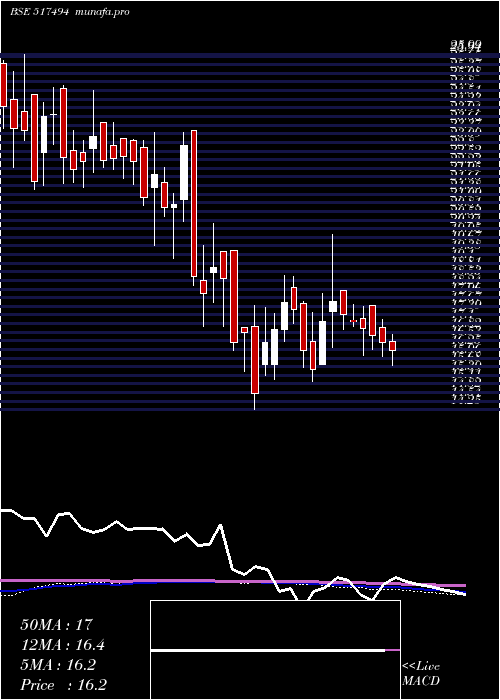Click the '5MA : 16.2' label
500x700 pixels.
[58, 665]
